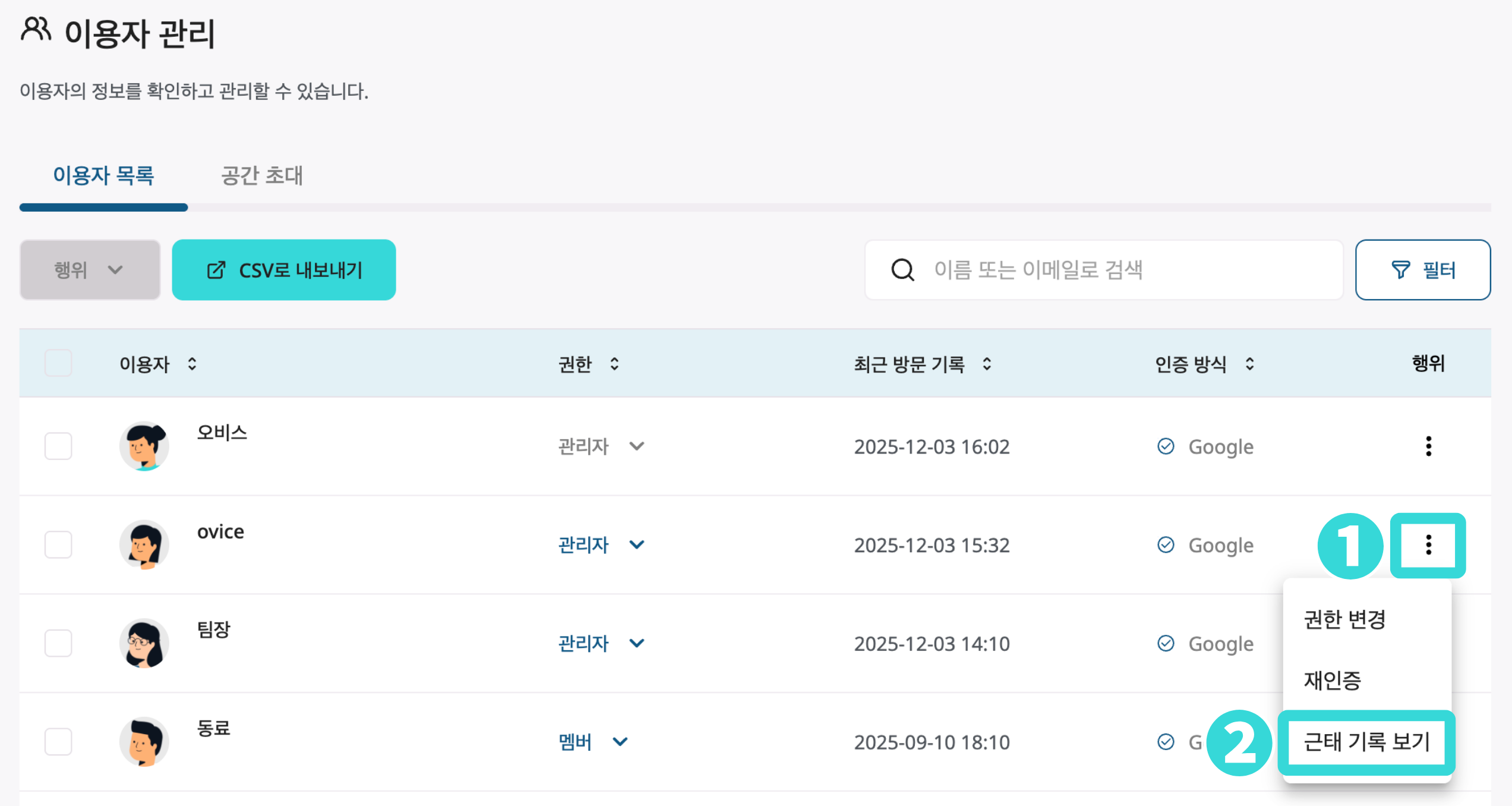Sort by 권한 column sort arrows
This screenshot has width=1512, height=806.
[x=614, y=364]
